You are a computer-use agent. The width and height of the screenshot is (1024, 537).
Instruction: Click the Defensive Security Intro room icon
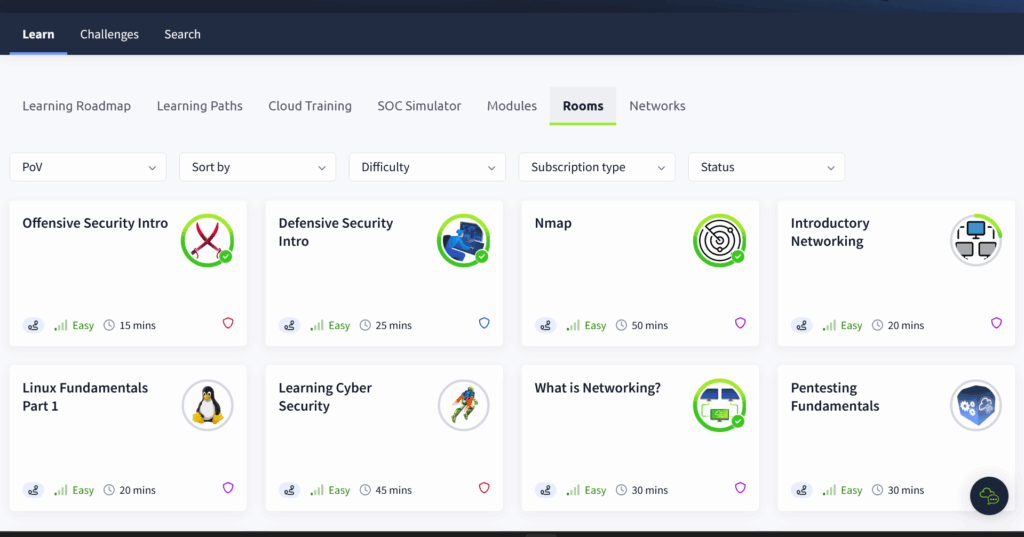[464, 240]
